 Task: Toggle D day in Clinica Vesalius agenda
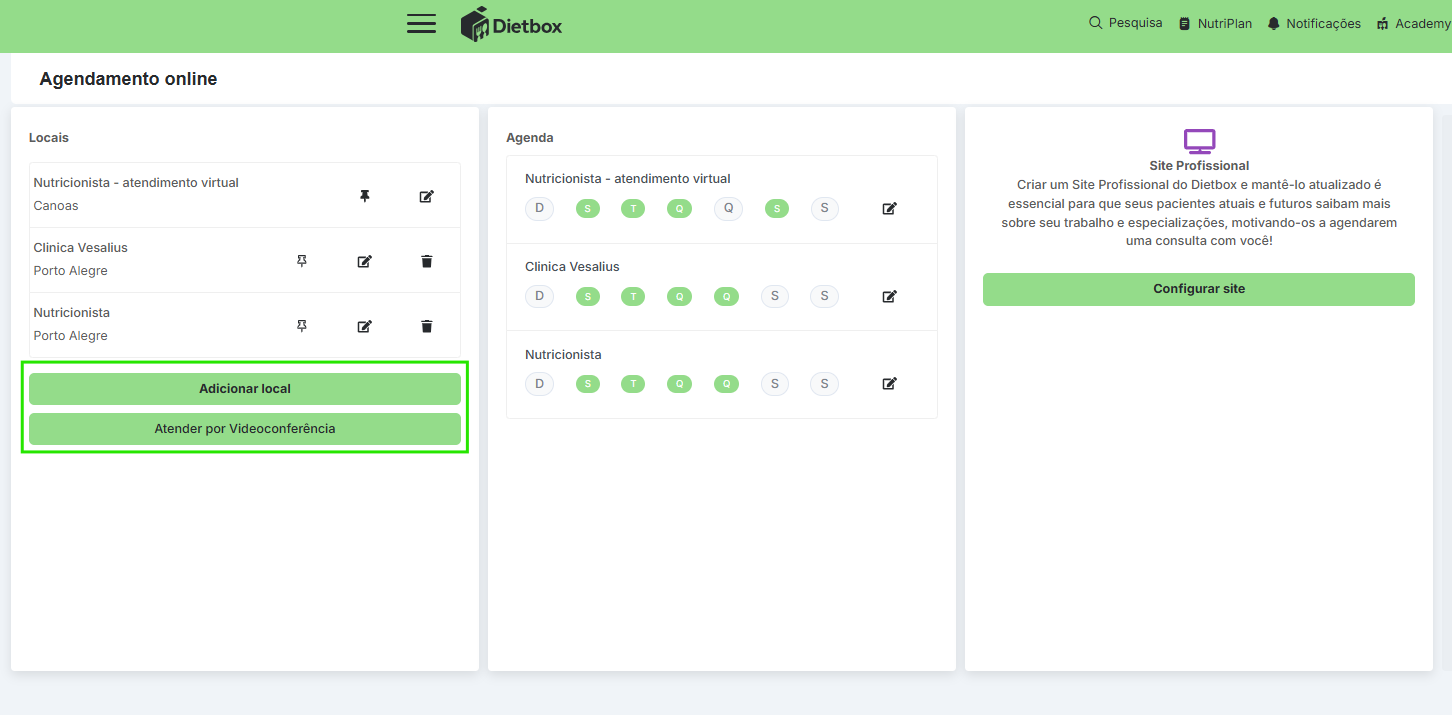539,296
